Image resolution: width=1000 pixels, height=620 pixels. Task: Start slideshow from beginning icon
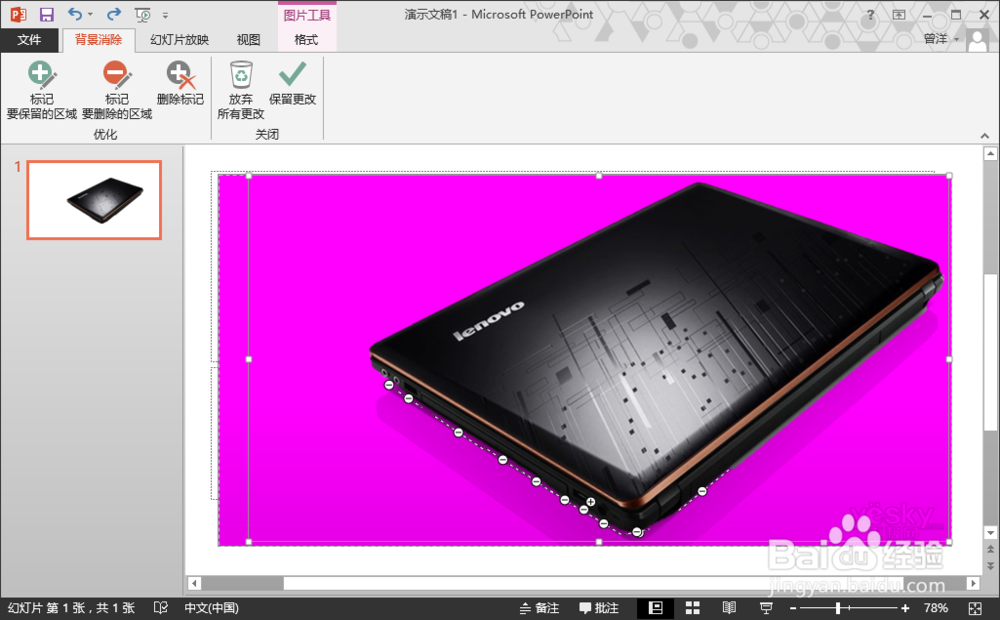pyautogui.click(x=142, y=15)
